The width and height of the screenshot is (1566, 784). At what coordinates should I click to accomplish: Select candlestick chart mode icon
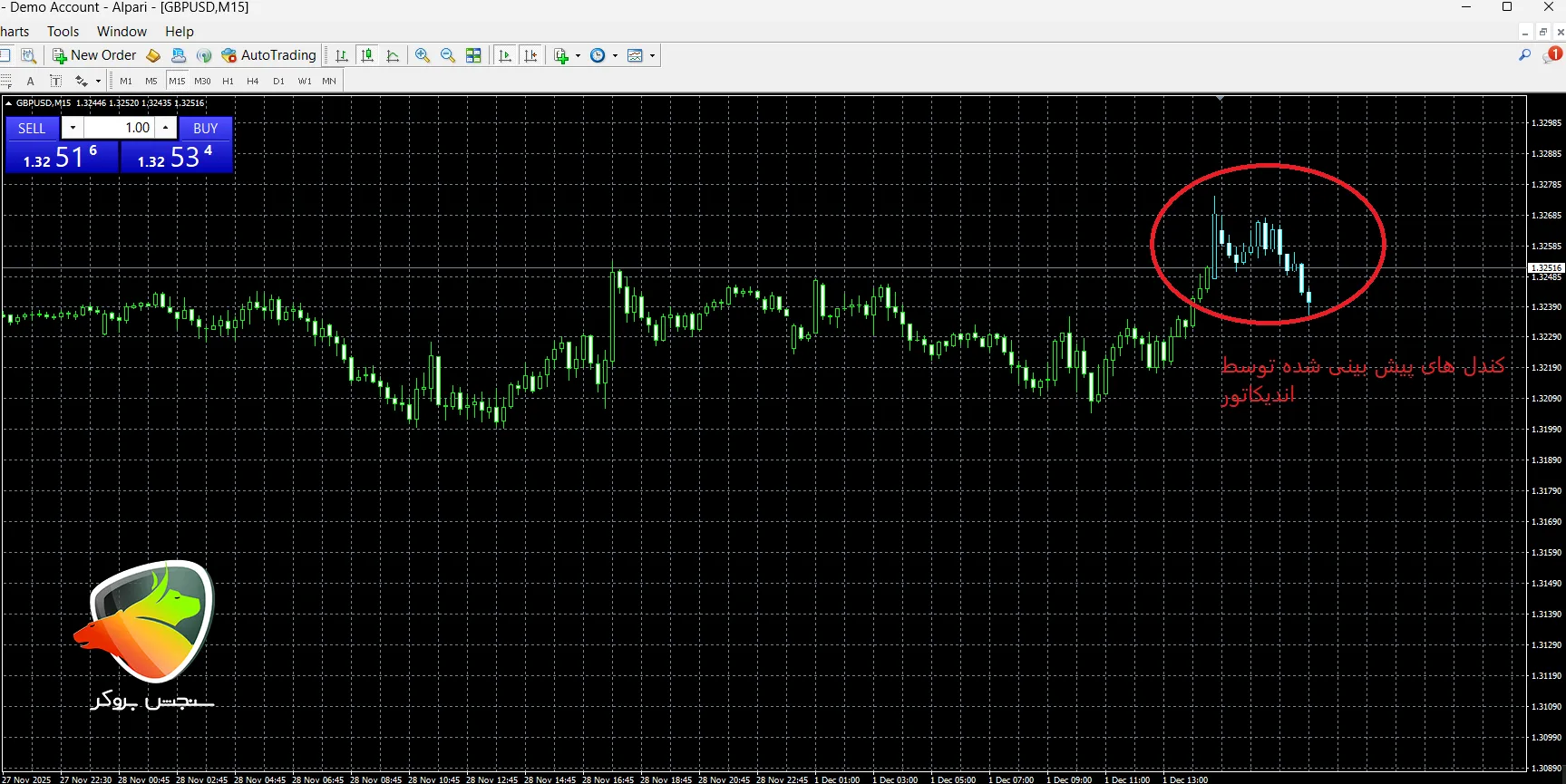(367, 55)
